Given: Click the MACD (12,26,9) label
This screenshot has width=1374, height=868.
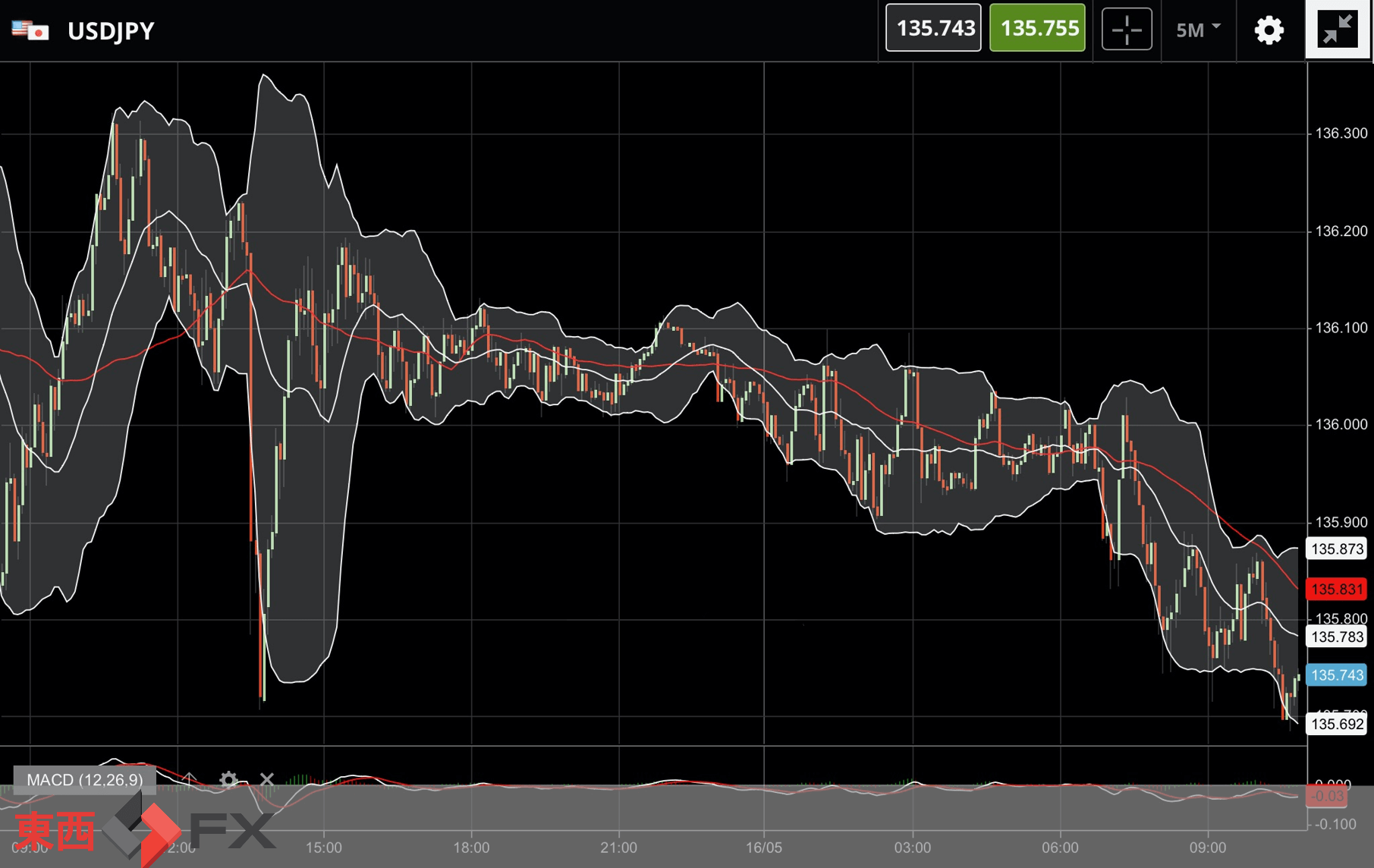Looking at the screenshot, I should (x=85, y=780).
